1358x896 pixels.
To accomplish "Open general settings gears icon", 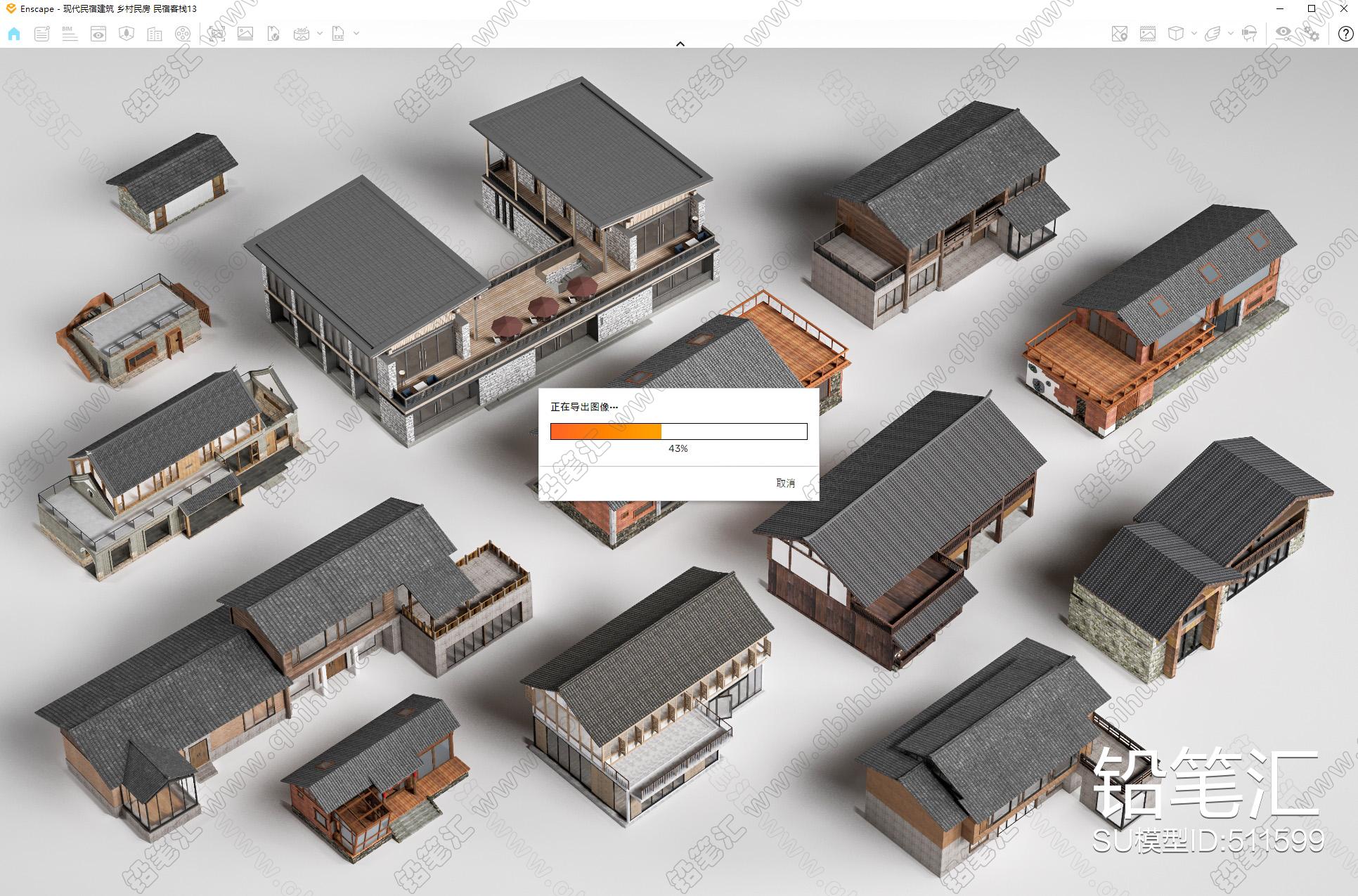I will click(x=1312, y=34).
